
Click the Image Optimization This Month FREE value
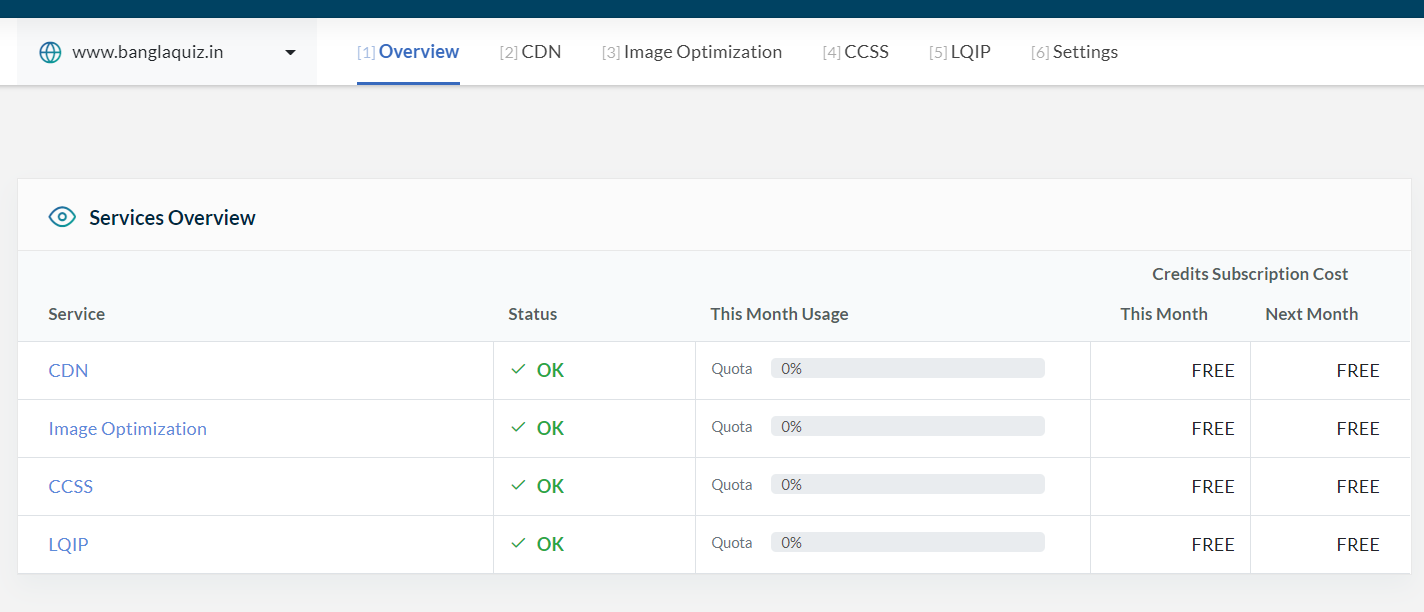coord(1213,429)
